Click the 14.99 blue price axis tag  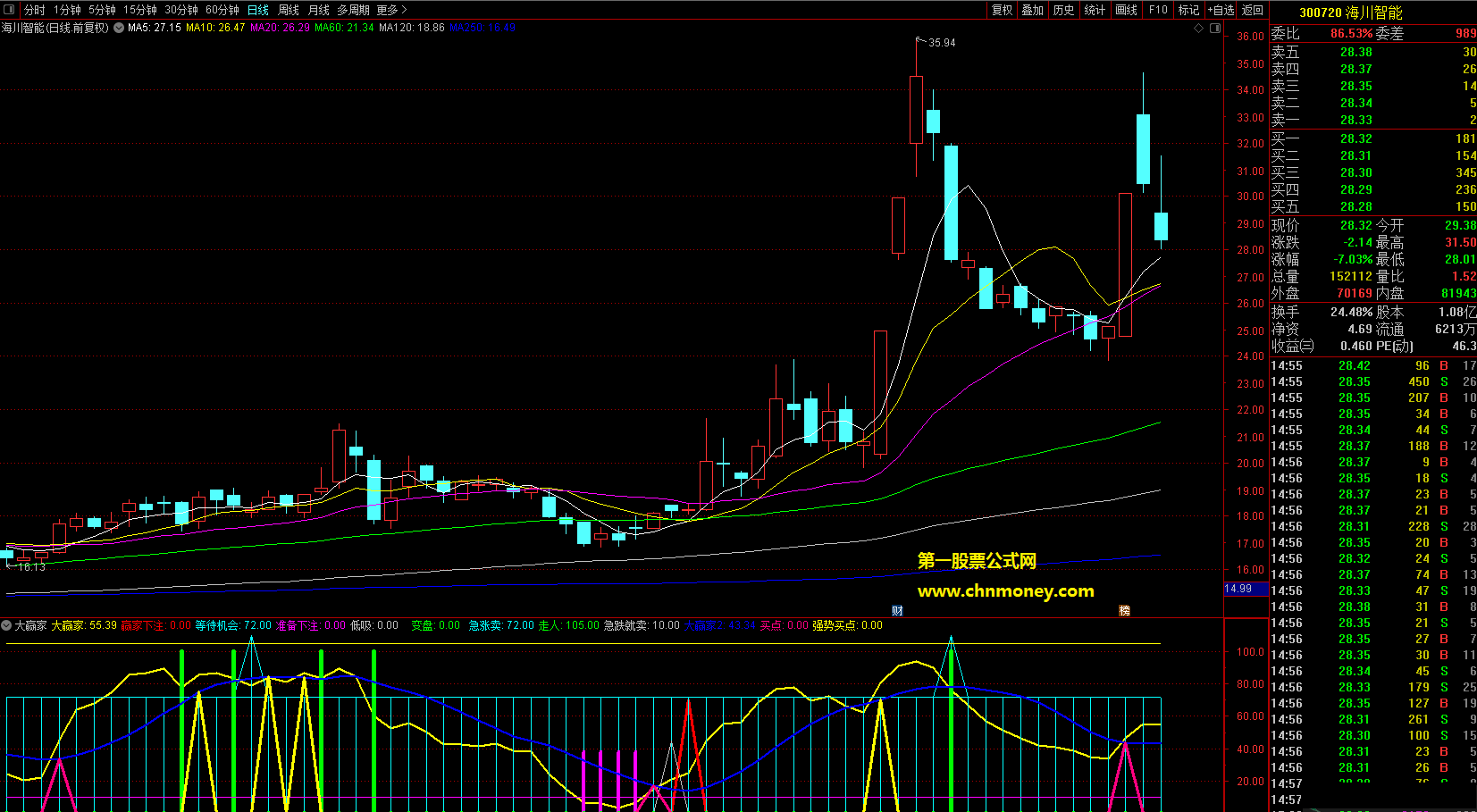click(x=1245, y=589)
